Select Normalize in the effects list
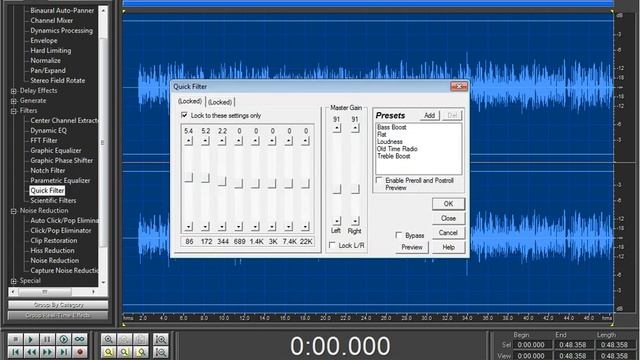640x360 pixels. (x=45, y=60)
